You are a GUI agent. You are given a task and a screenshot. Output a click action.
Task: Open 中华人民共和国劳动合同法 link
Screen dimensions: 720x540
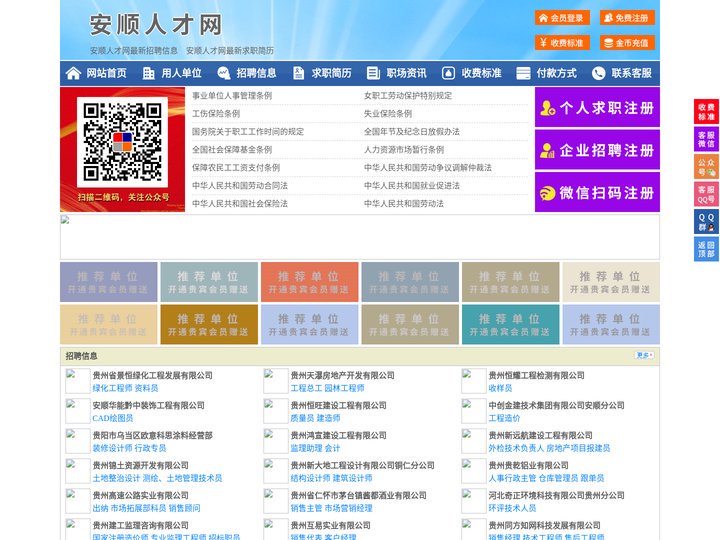[x=240, y=186]
